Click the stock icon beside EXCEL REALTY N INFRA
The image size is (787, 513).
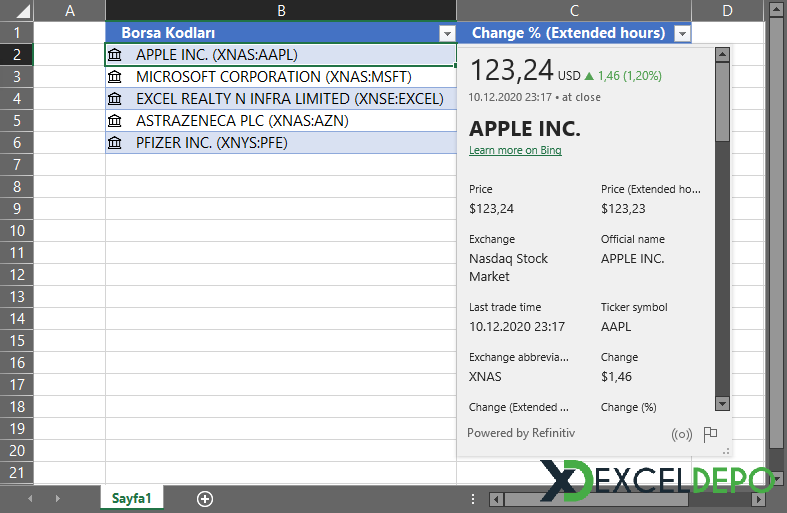[115, 99]
